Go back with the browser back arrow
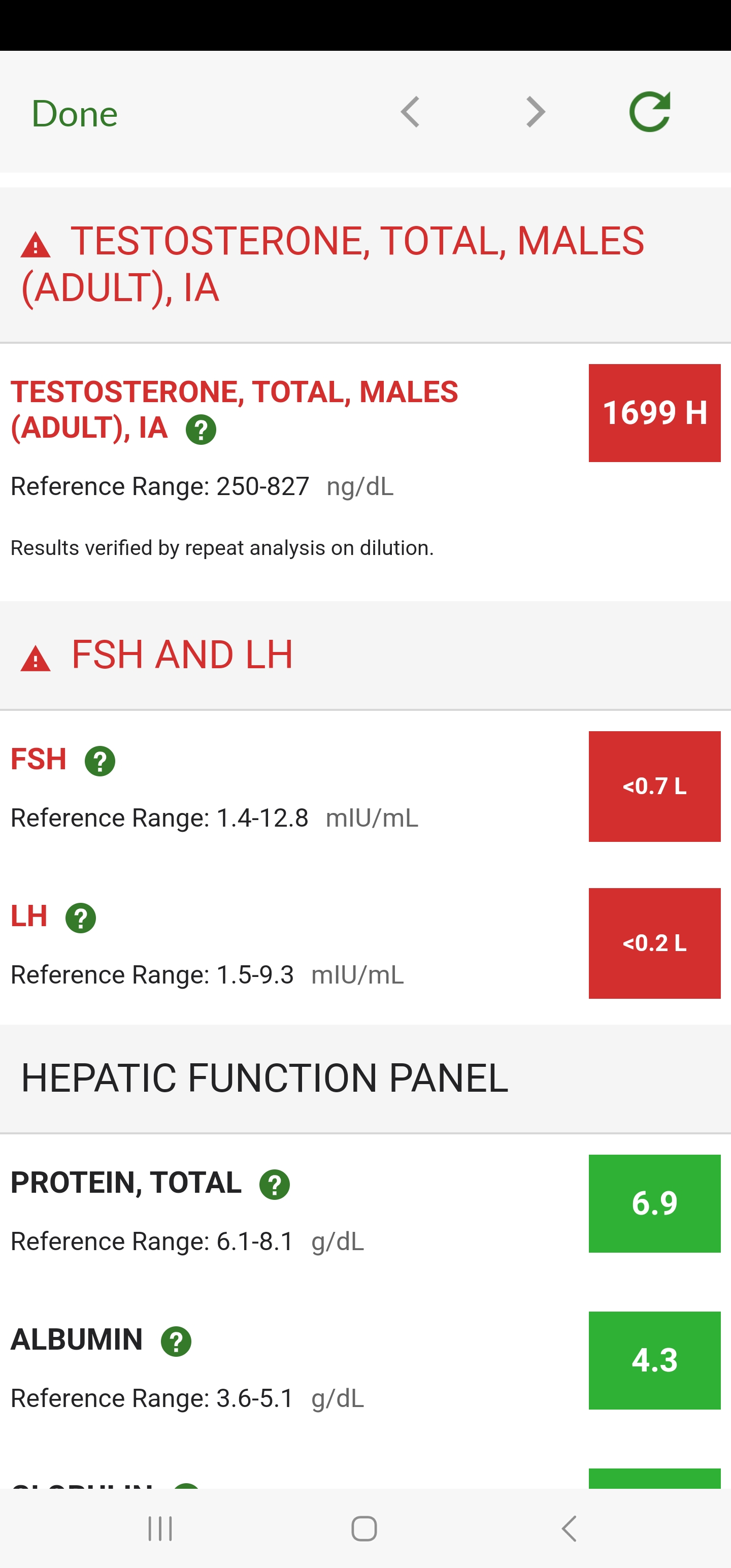 coord(410,112)
